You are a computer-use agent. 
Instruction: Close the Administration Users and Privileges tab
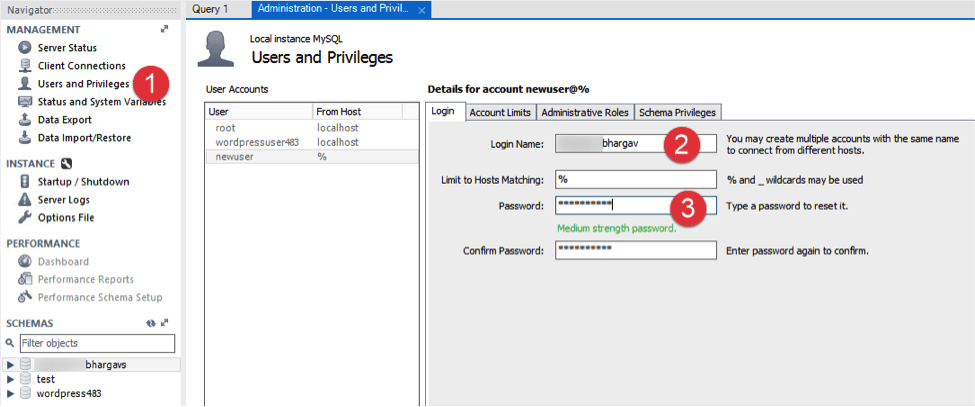click(x=422, y=10)
